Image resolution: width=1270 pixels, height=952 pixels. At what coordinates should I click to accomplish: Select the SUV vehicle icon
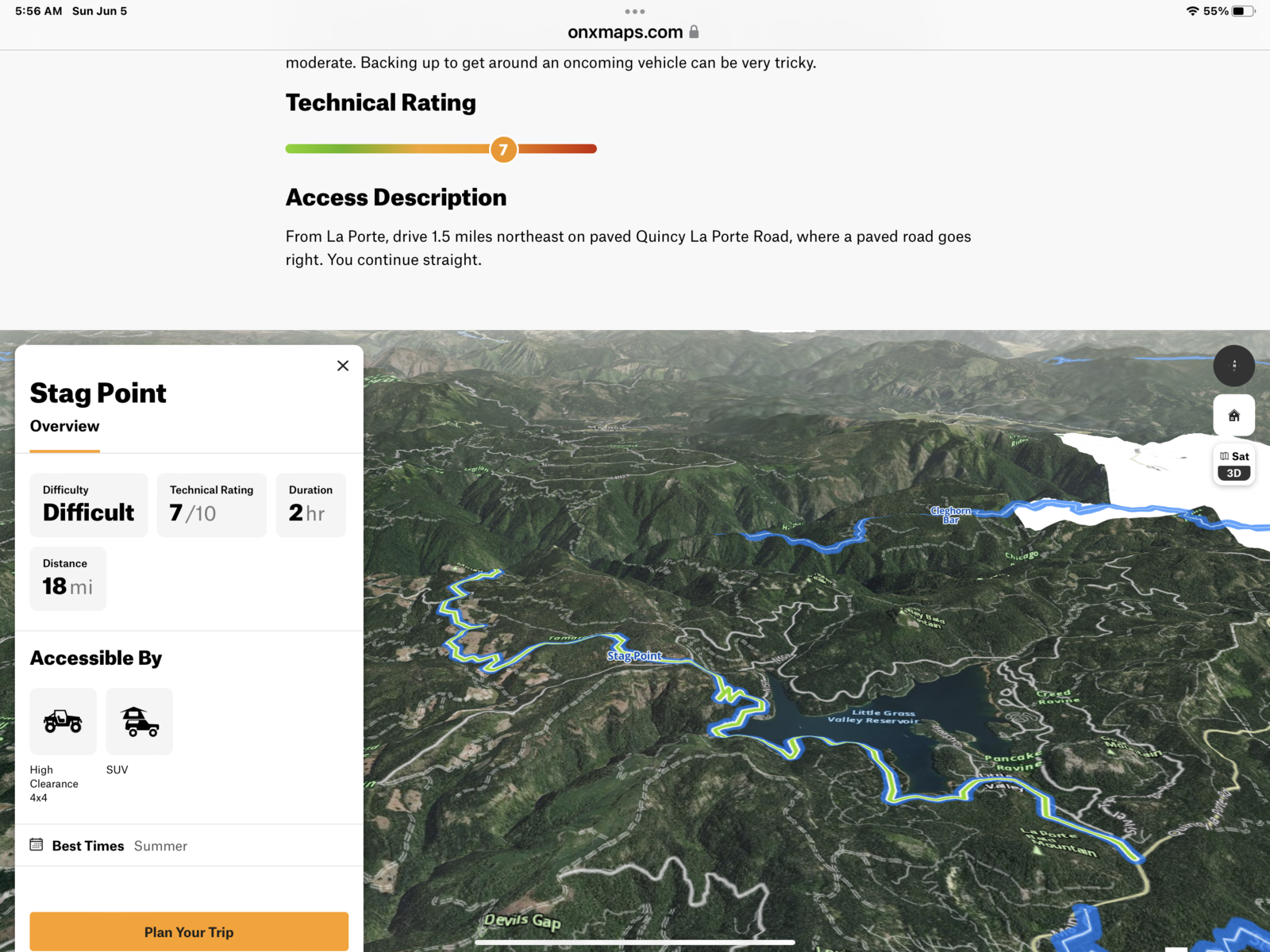click(x=140, y=721)
